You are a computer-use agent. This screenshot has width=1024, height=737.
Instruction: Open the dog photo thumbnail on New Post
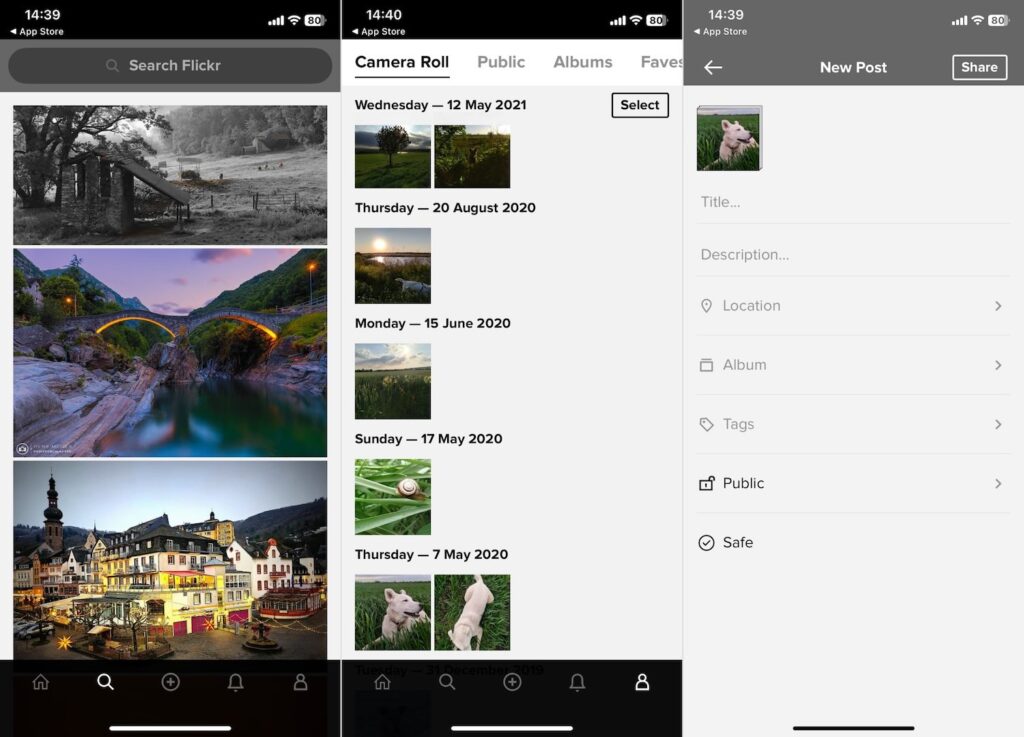(x=729, y=139)
